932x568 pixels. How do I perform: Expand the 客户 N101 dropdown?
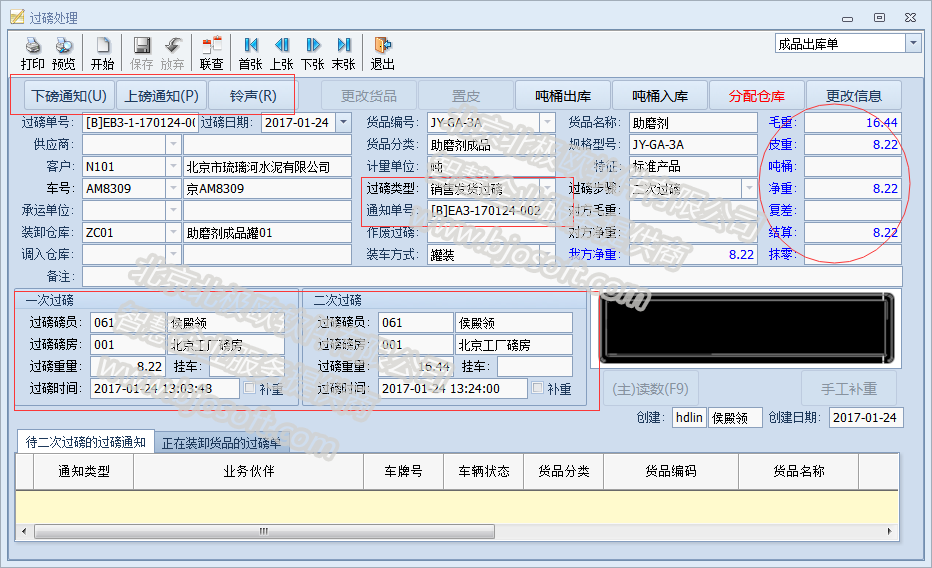173,166
